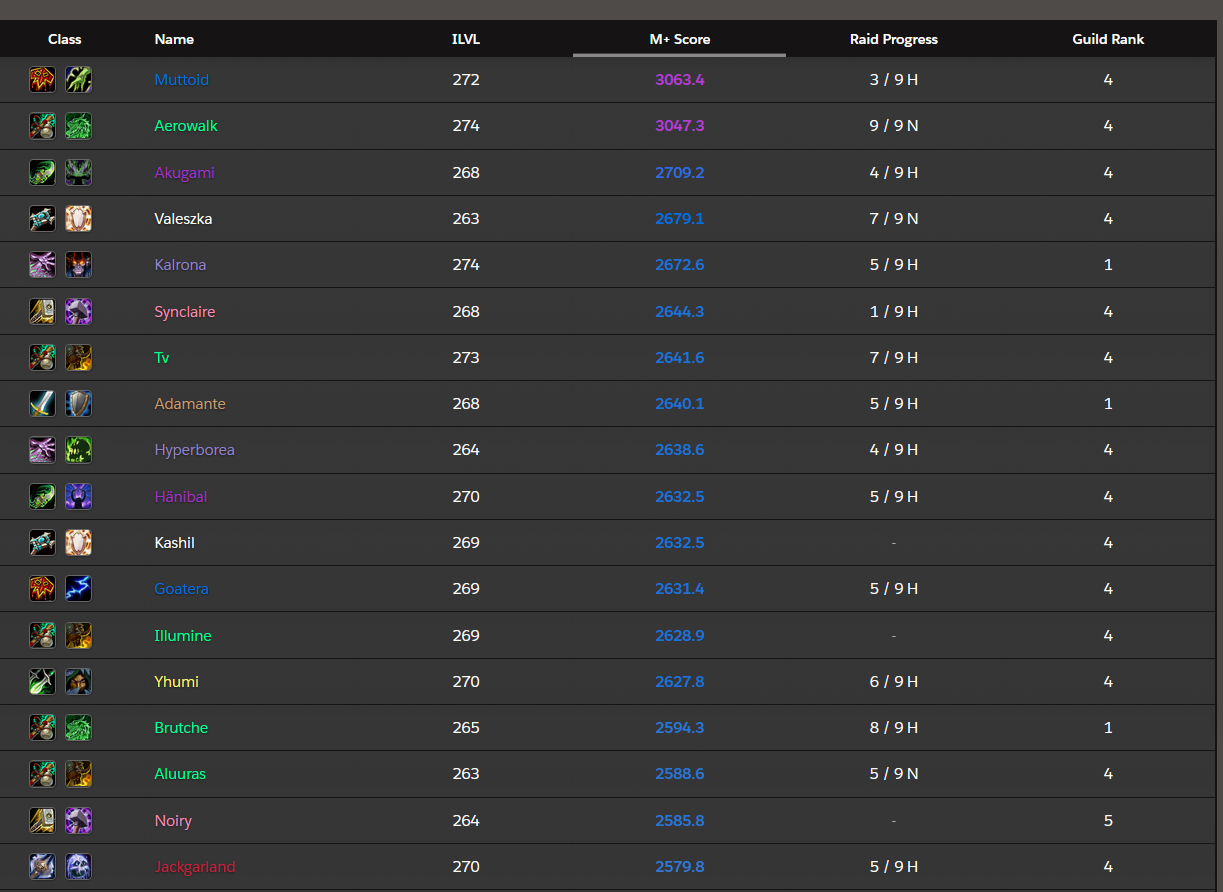
Task: Open Synclaire's character profile
Action: click(185, 311)
